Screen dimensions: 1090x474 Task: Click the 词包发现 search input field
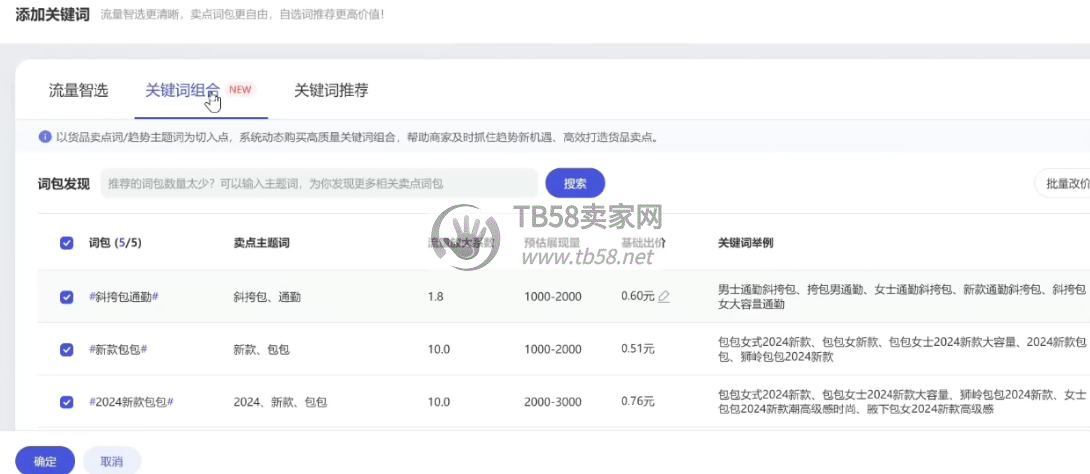(319, 183)
